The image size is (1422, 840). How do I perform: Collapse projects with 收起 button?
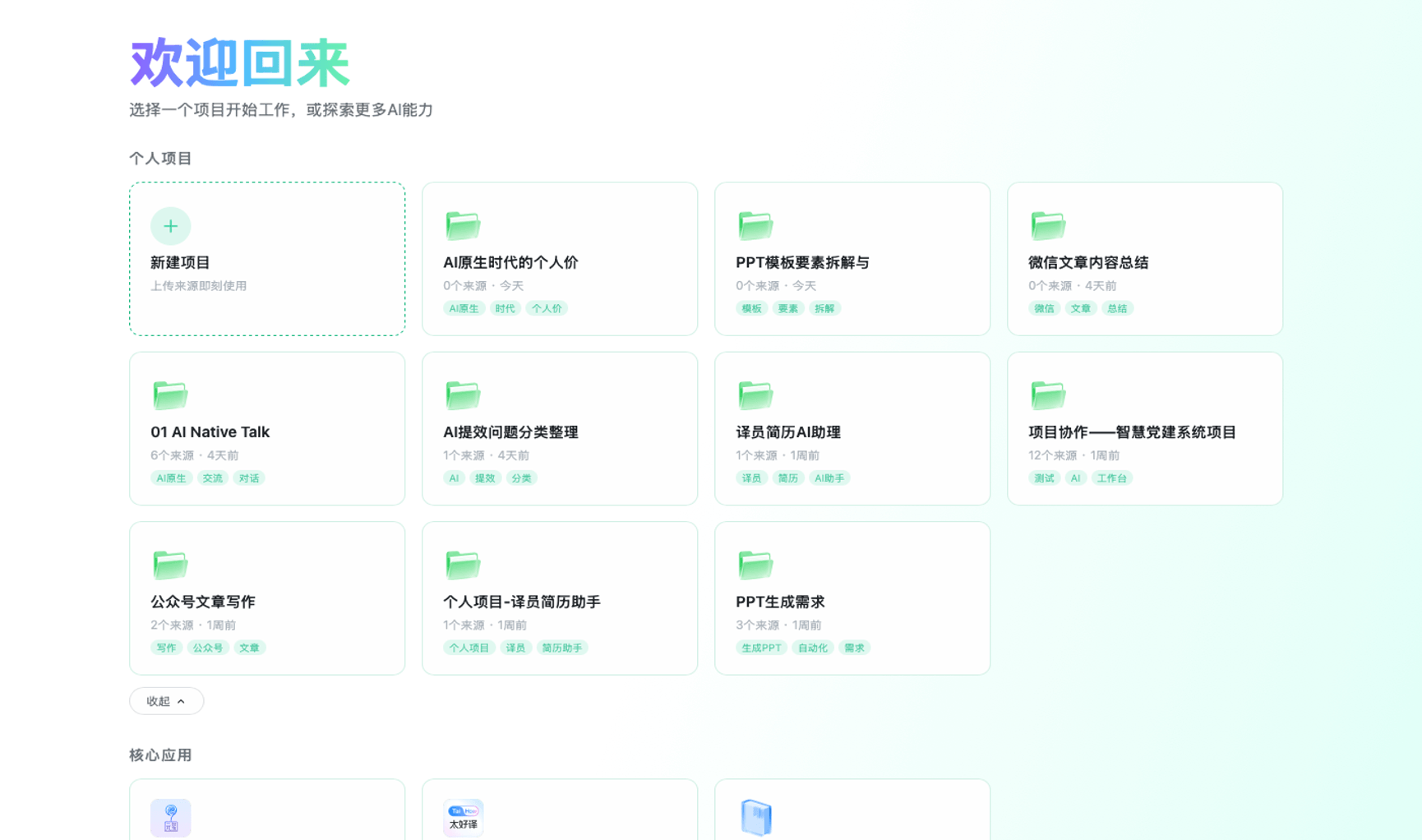click(x=166, y=701)
